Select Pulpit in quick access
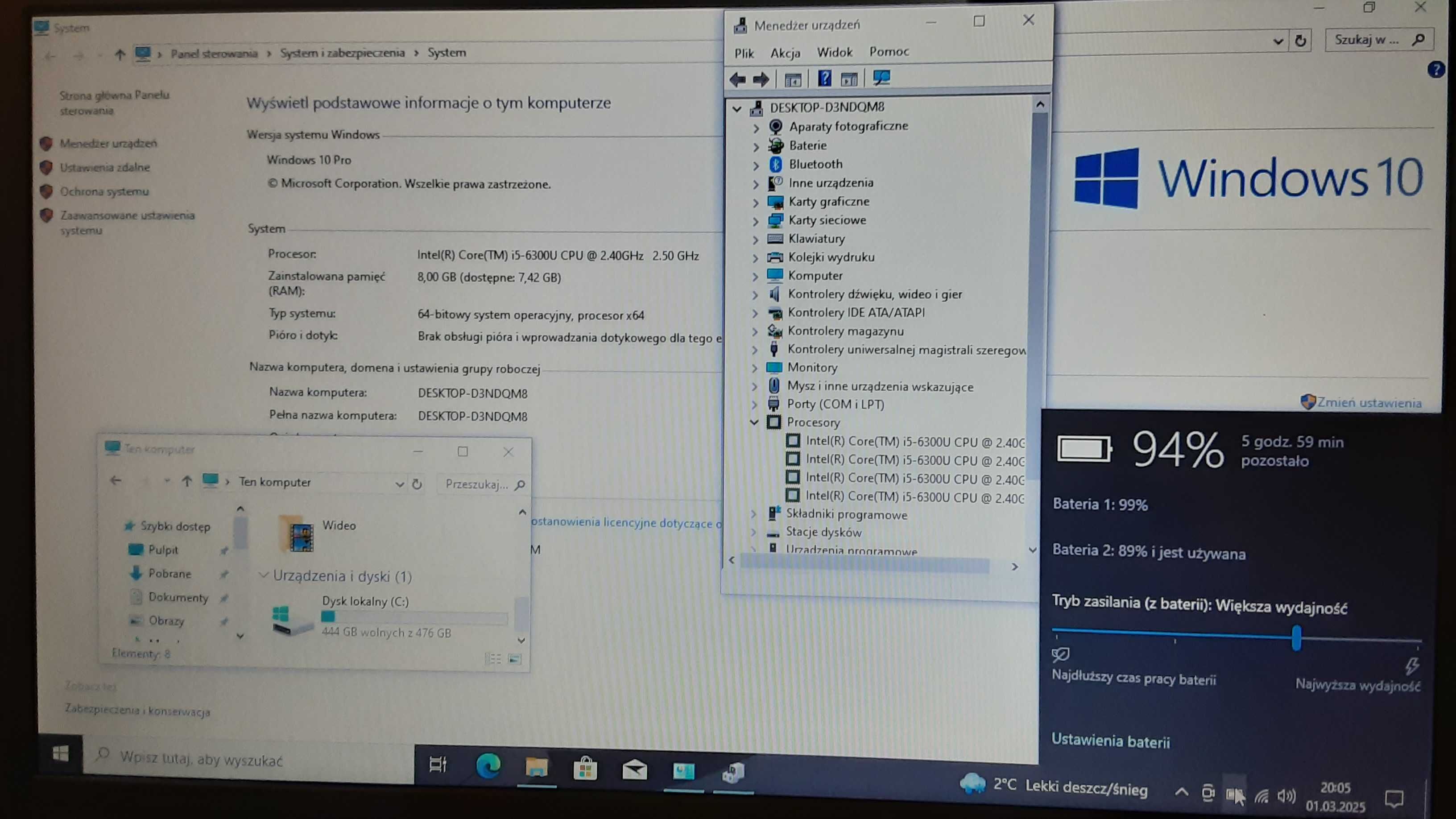Screen dimensions: 1456x819 (x=163, y=550)
